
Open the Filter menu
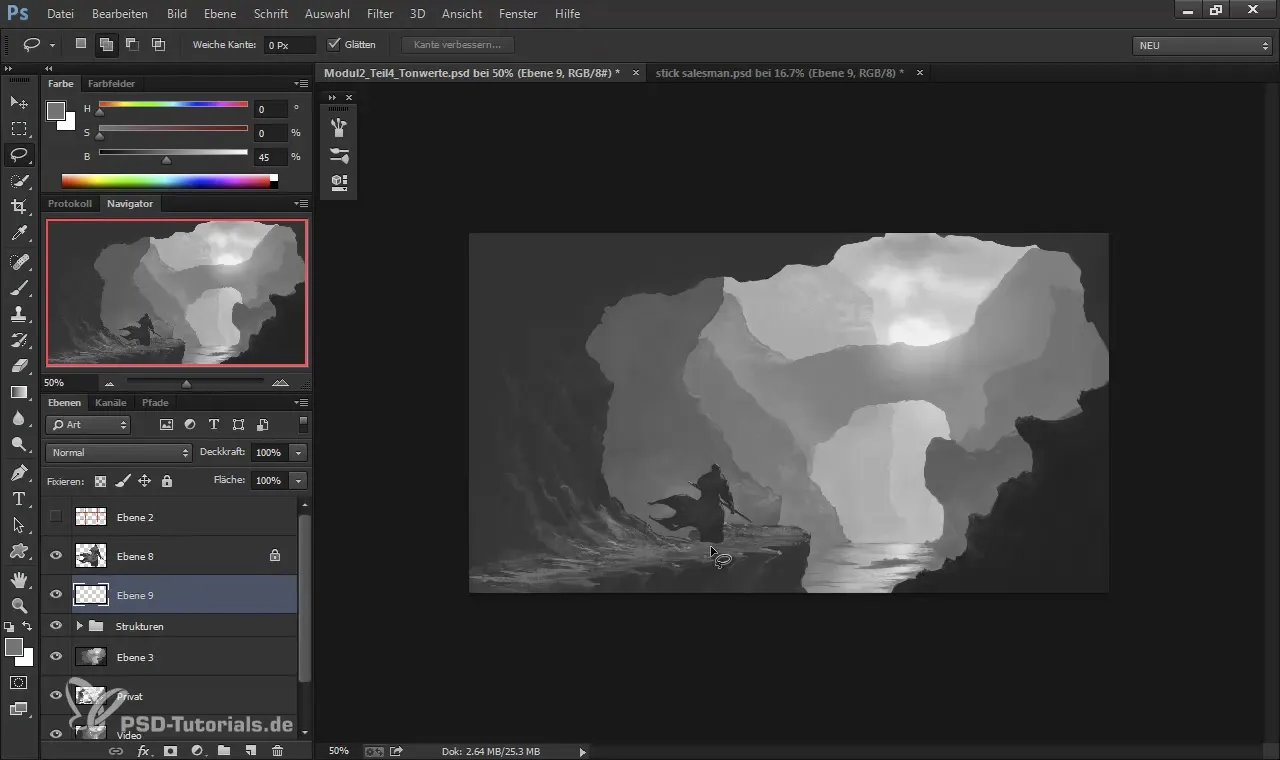click(x=379, y=14)
